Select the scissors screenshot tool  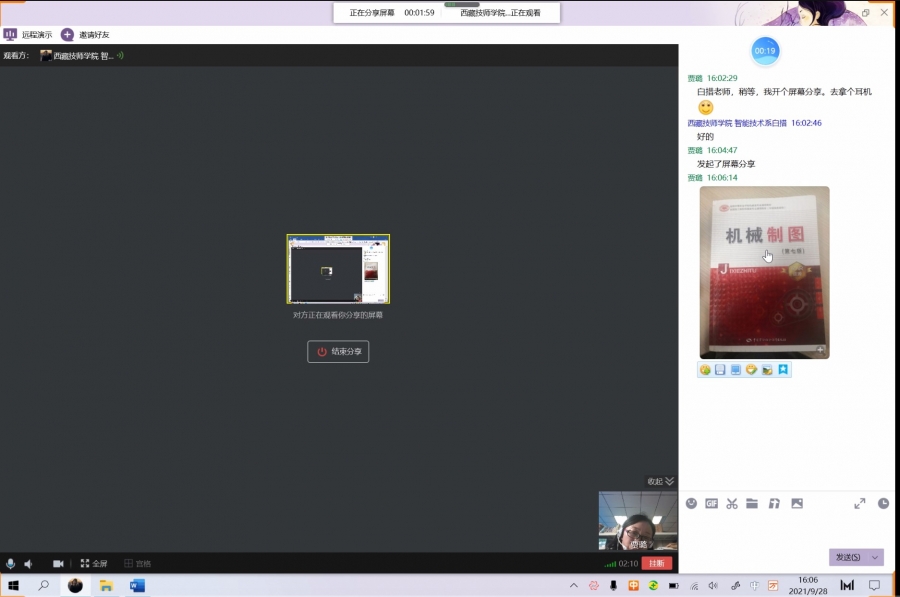(x=732, y=503)
